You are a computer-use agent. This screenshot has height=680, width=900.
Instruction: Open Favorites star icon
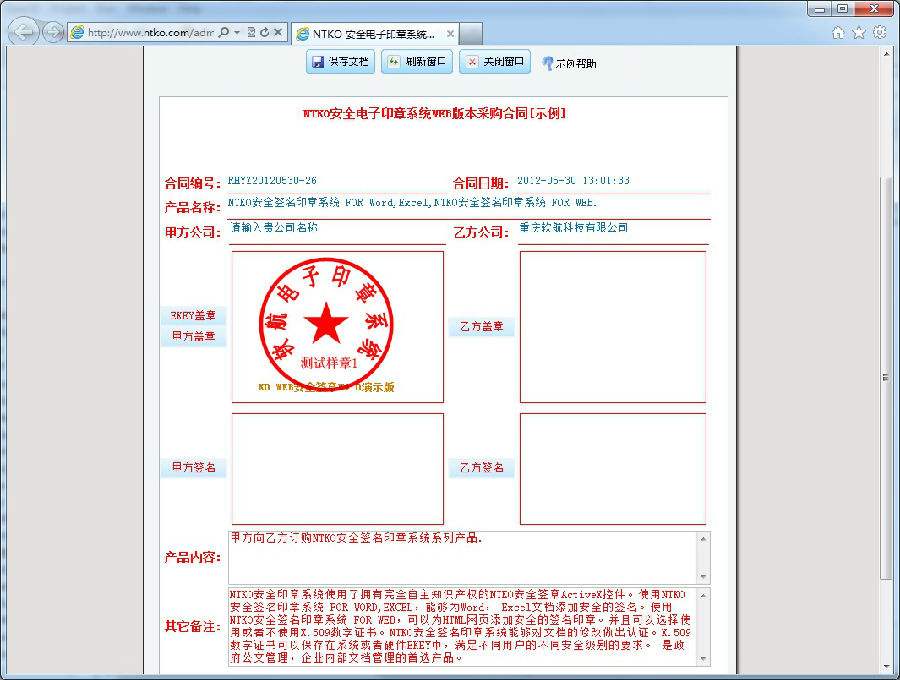click(859, 33)
